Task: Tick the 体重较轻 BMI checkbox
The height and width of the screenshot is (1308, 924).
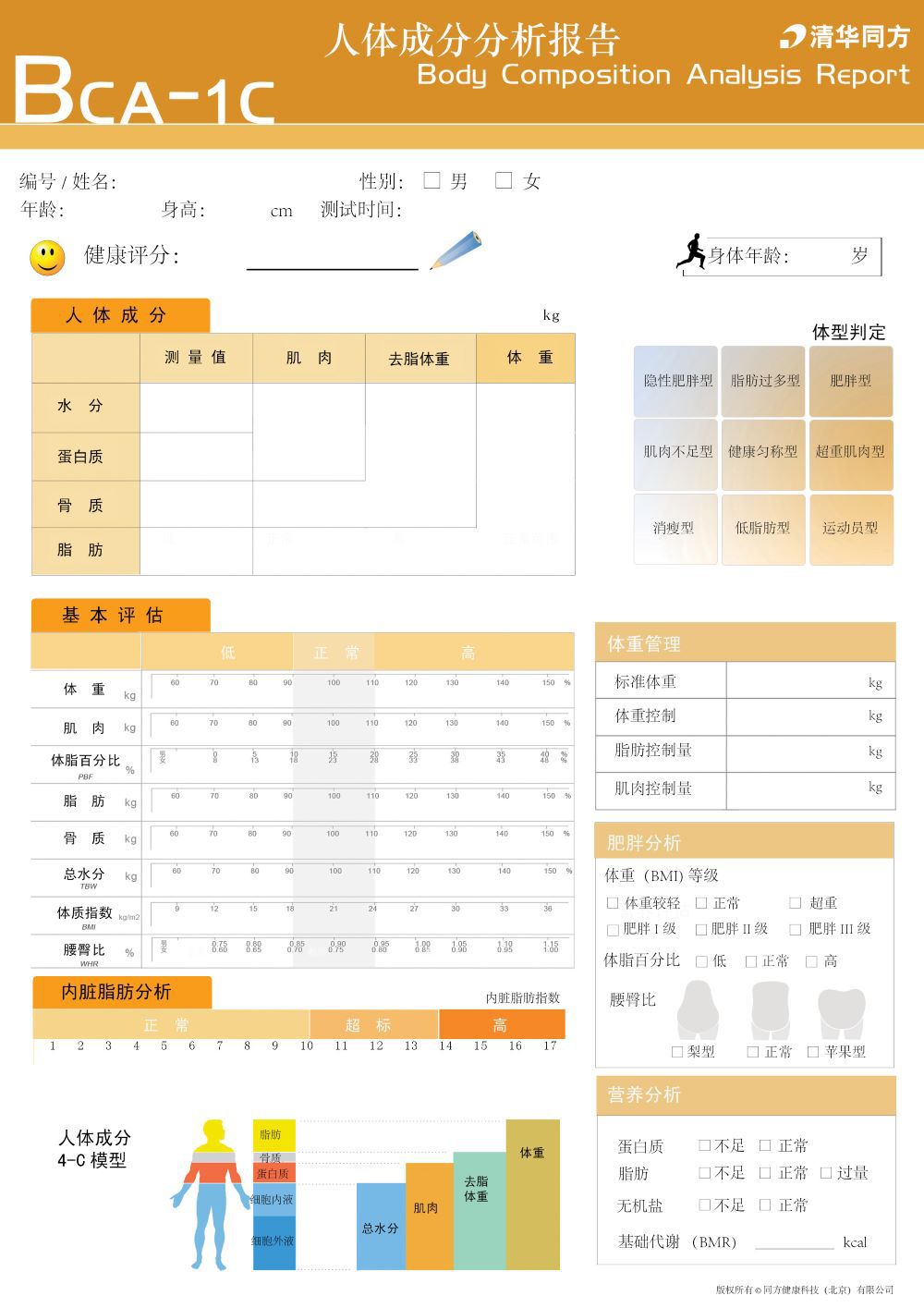Action: tap(612, 903)
